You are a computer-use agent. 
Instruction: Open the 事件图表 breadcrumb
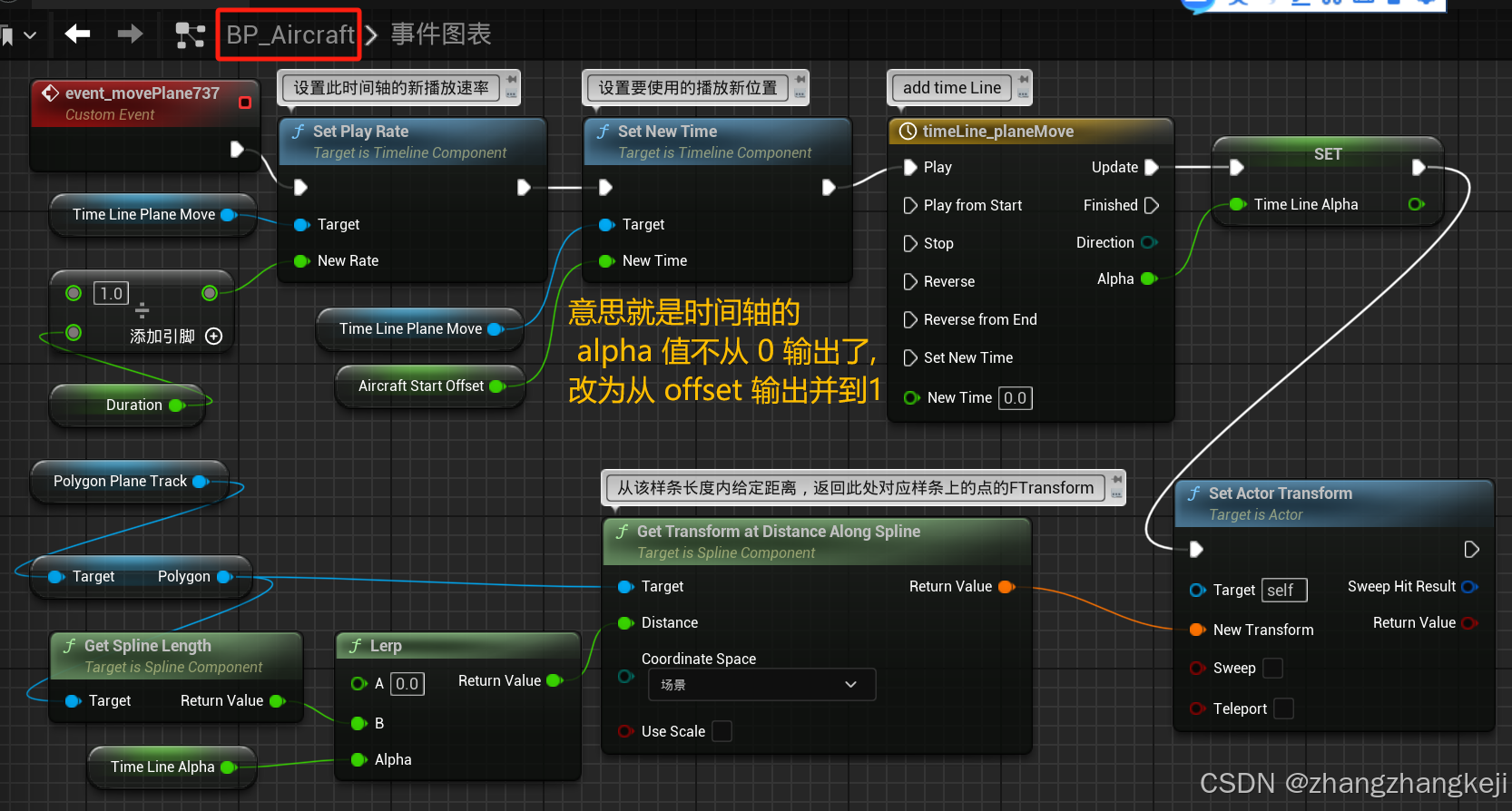pyautogui.click(x=441, y=34)
